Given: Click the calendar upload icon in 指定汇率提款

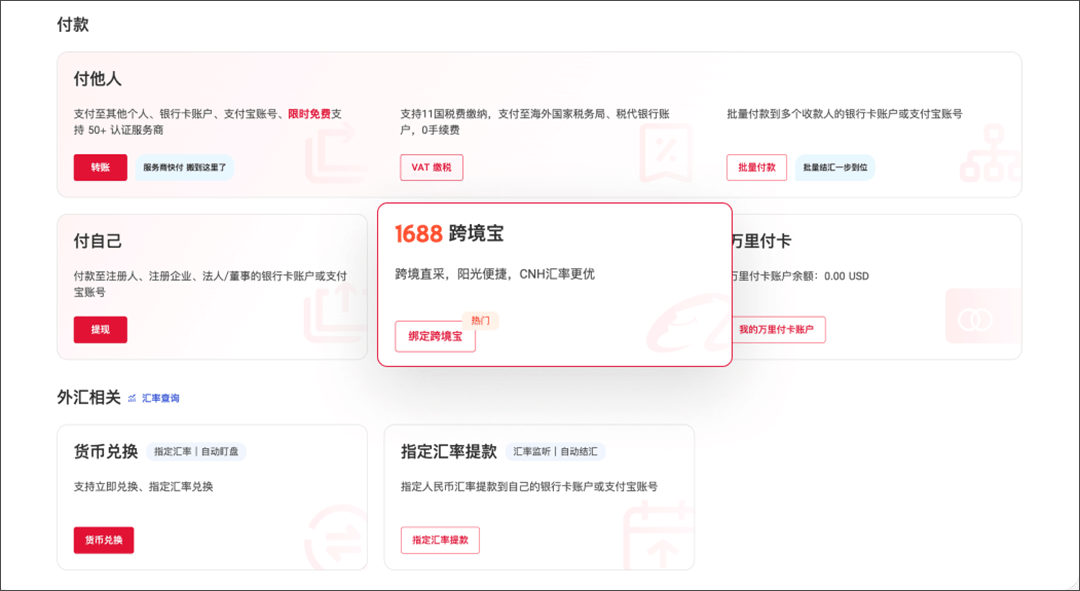Looking at the screenshot, I should click(x=658, y=534).
